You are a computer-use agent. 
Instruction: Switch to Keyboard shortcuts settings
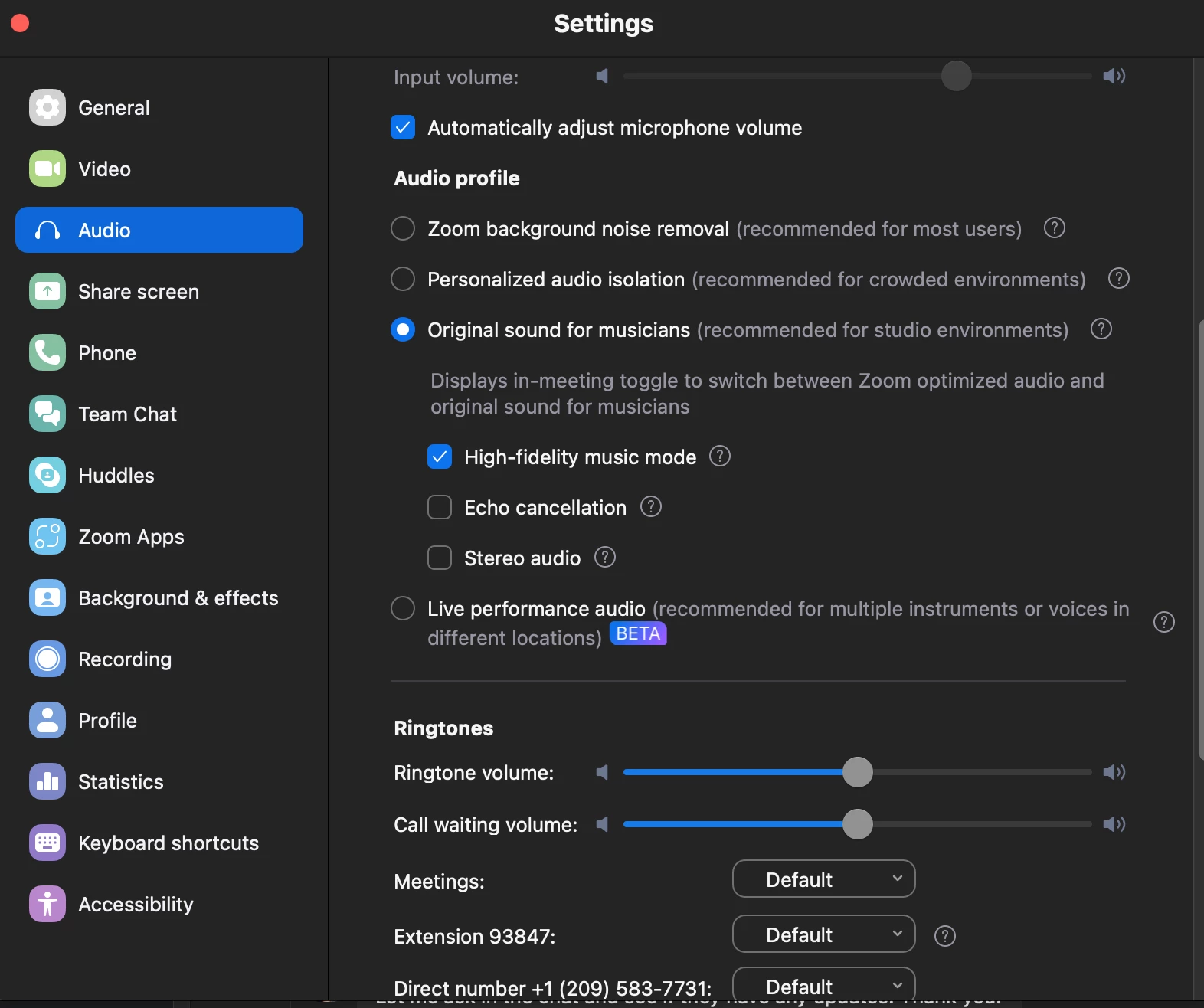click(159, 843)
